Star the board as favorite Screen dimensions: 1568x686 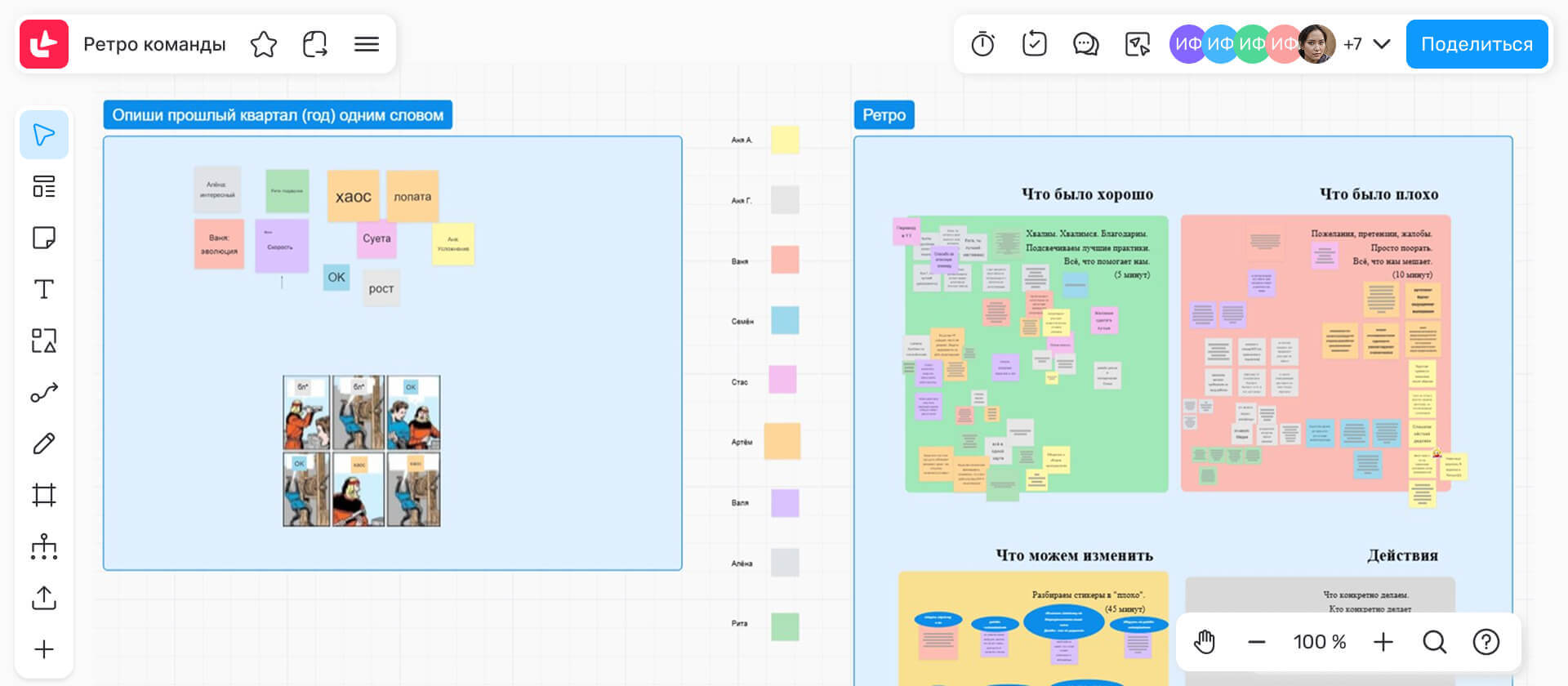(x=264, y=44)
